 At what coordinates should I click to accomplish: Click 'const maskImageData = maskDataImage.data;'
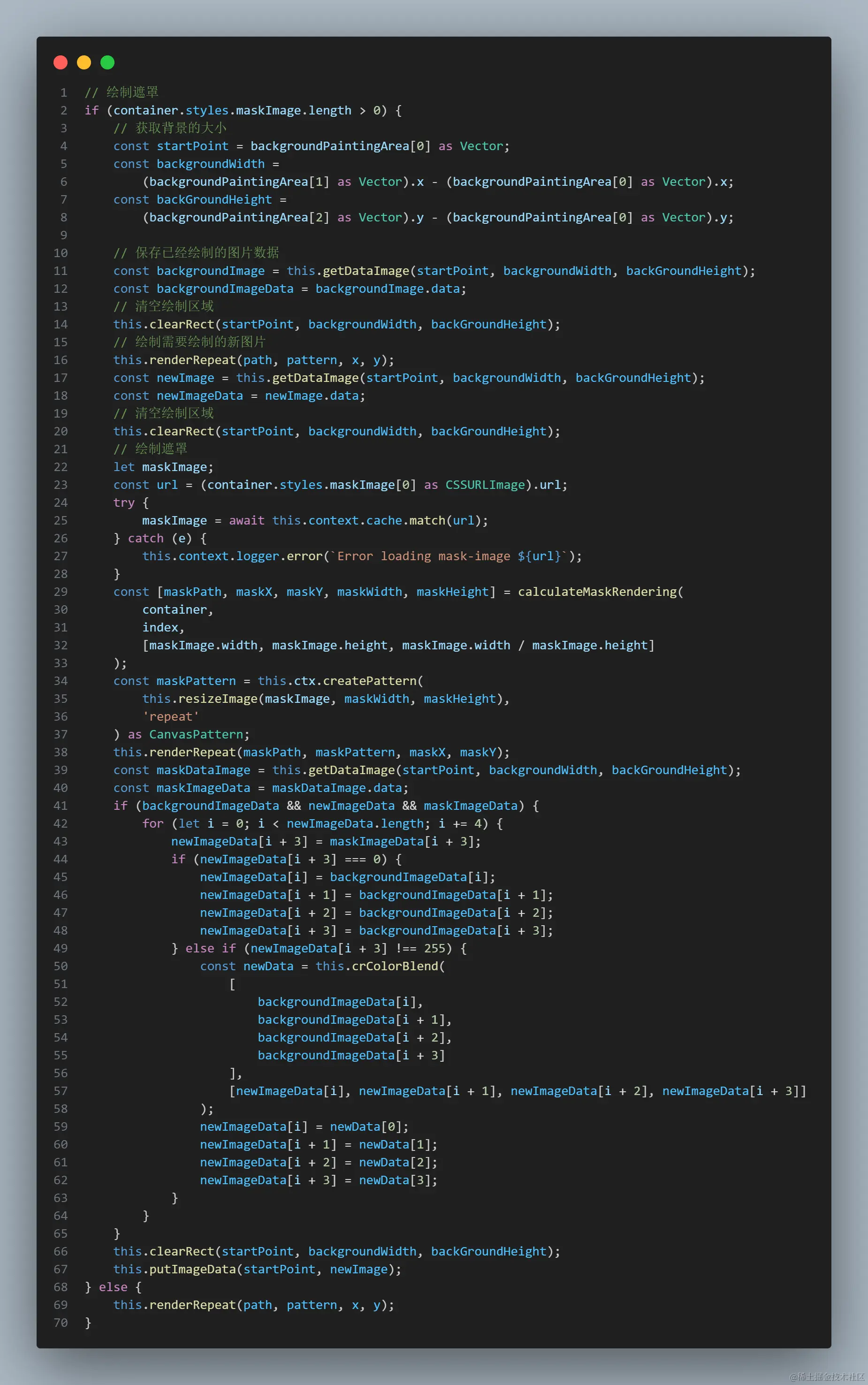(261, 787)
